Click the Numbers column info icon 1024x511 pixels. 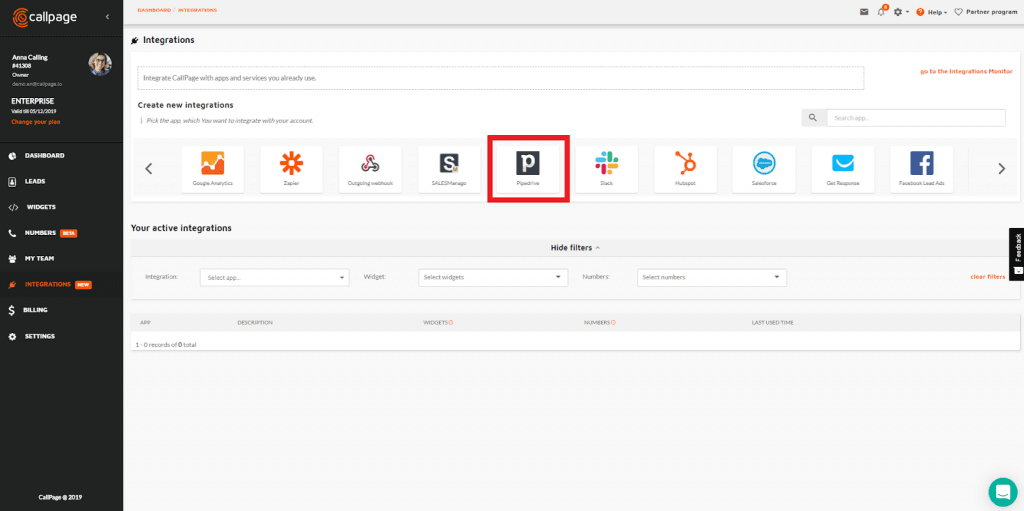613,323
